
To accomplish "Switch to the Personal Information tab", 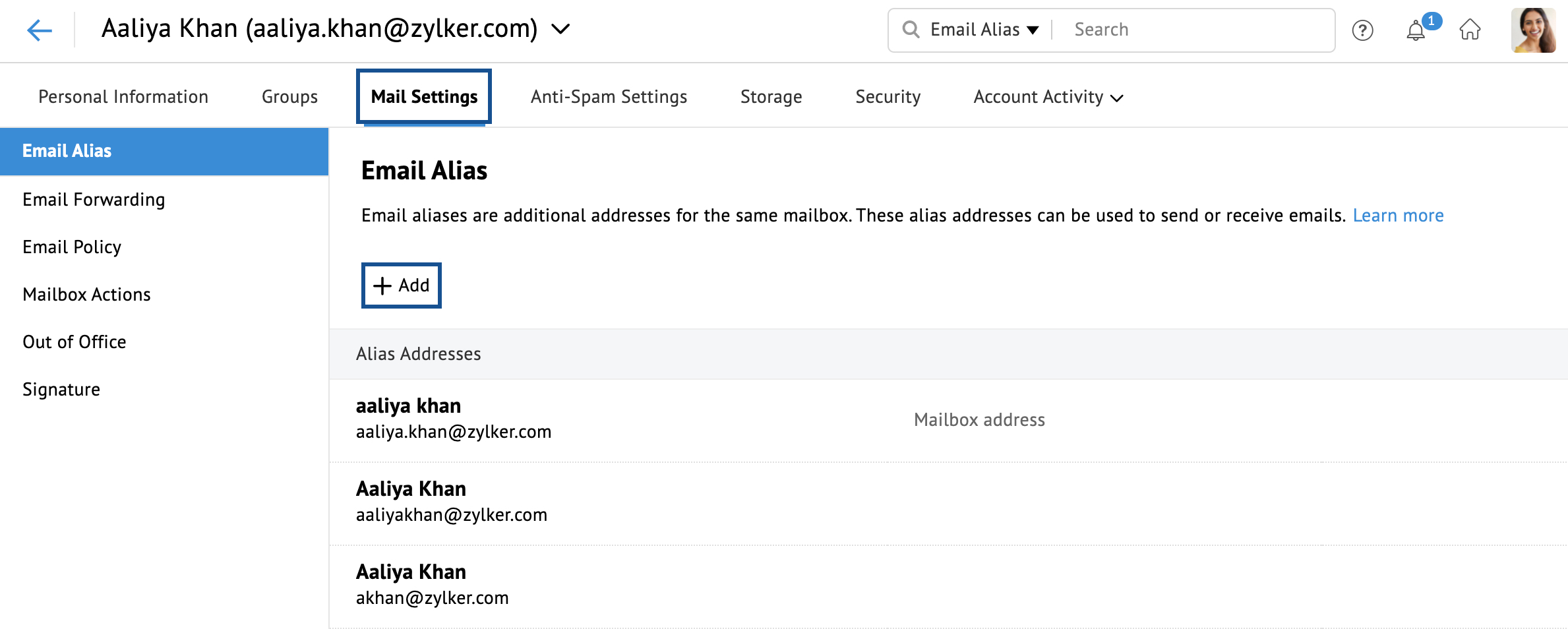I will 123,97.
